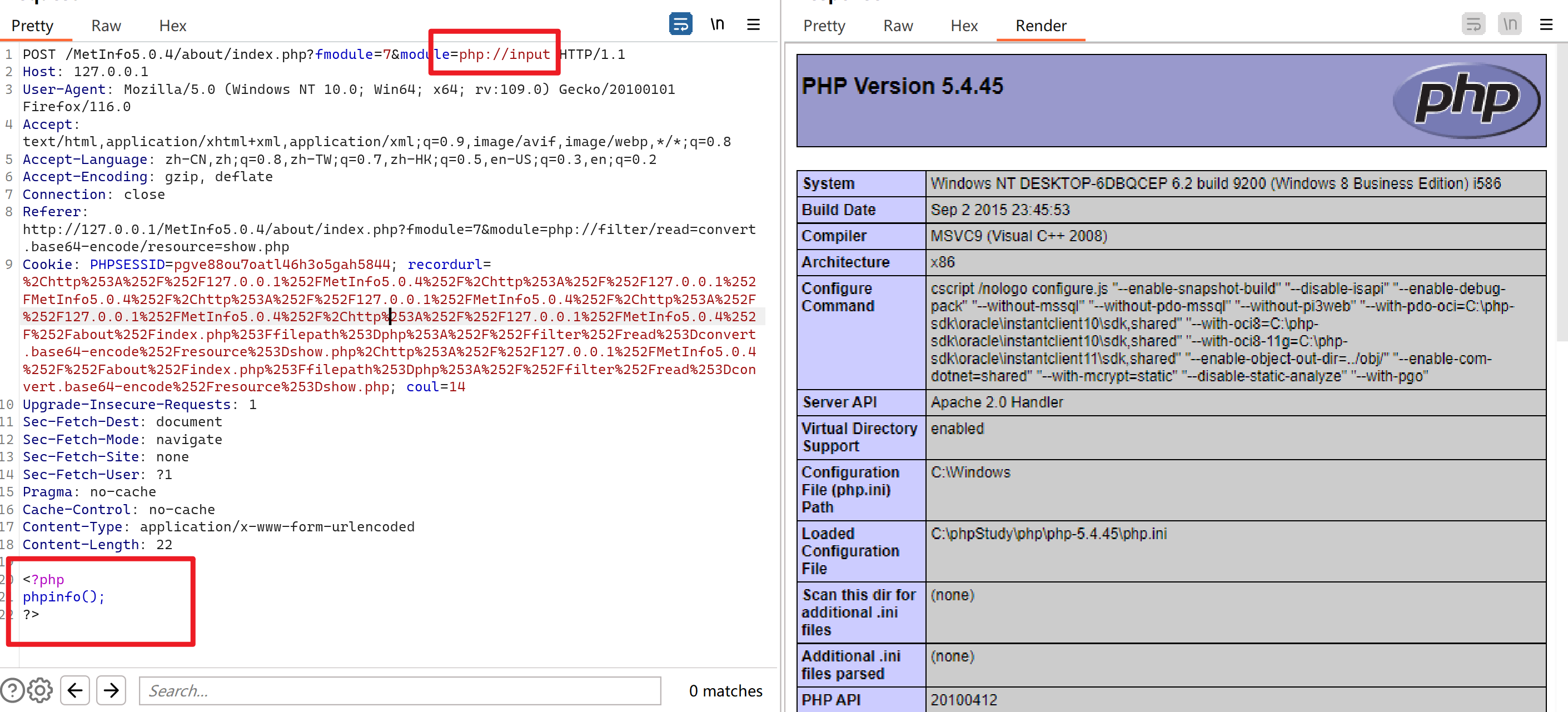Screen dimensions: 1568x712
Task: Click 'C:\phpStudy\php\php-5.4.45\php.ini' value
Action: (x=1048, y=533)
